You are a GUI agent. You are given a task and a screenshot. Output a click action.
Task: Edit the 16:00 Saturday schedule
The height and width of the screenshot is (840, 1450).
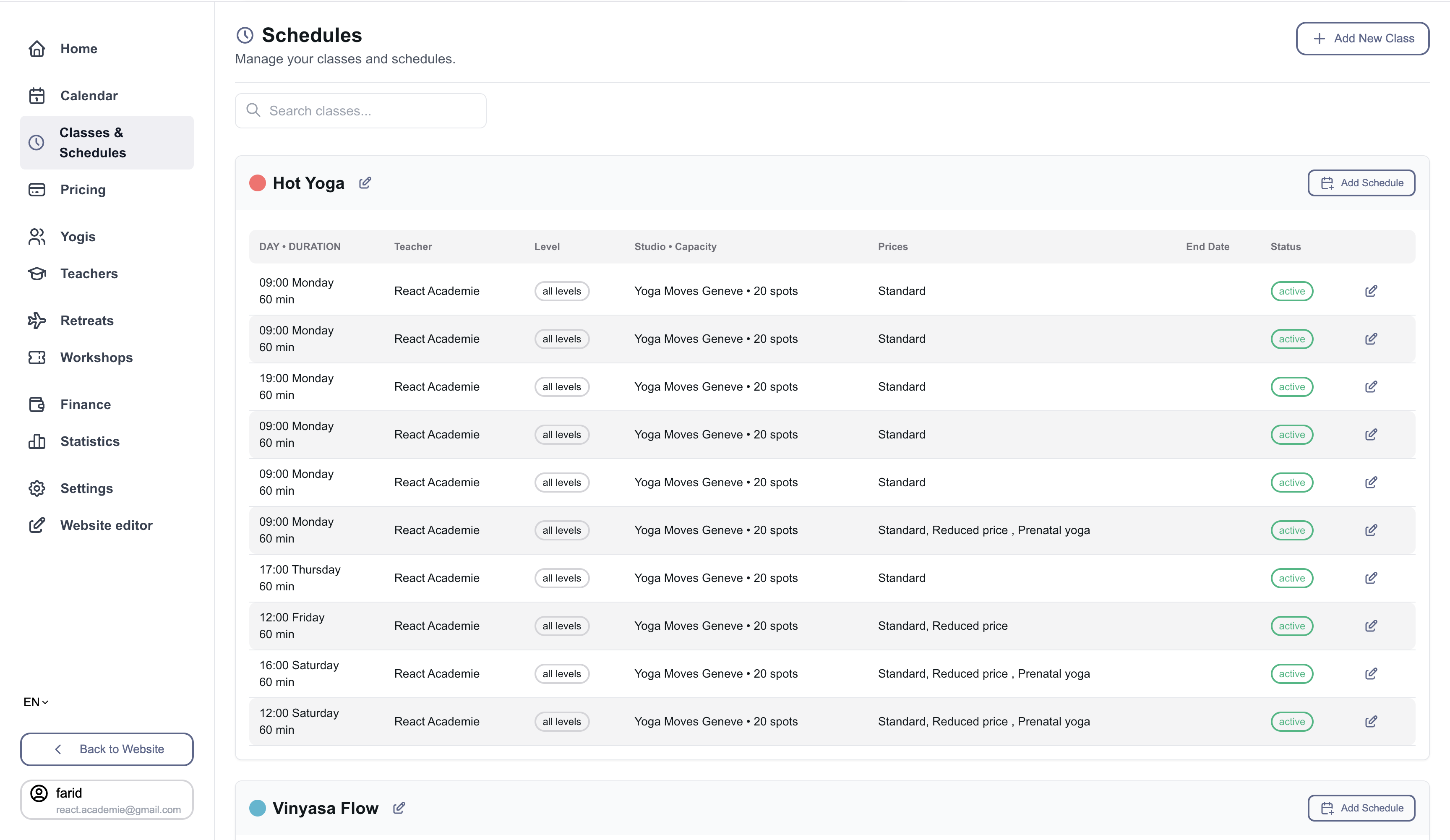(1371, 673)
